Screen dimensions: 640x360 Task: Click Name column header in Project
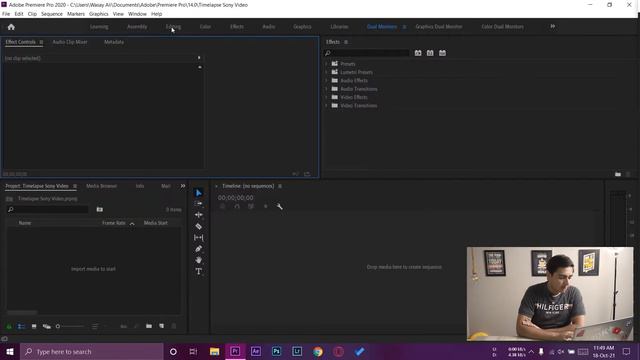[25, 223]
